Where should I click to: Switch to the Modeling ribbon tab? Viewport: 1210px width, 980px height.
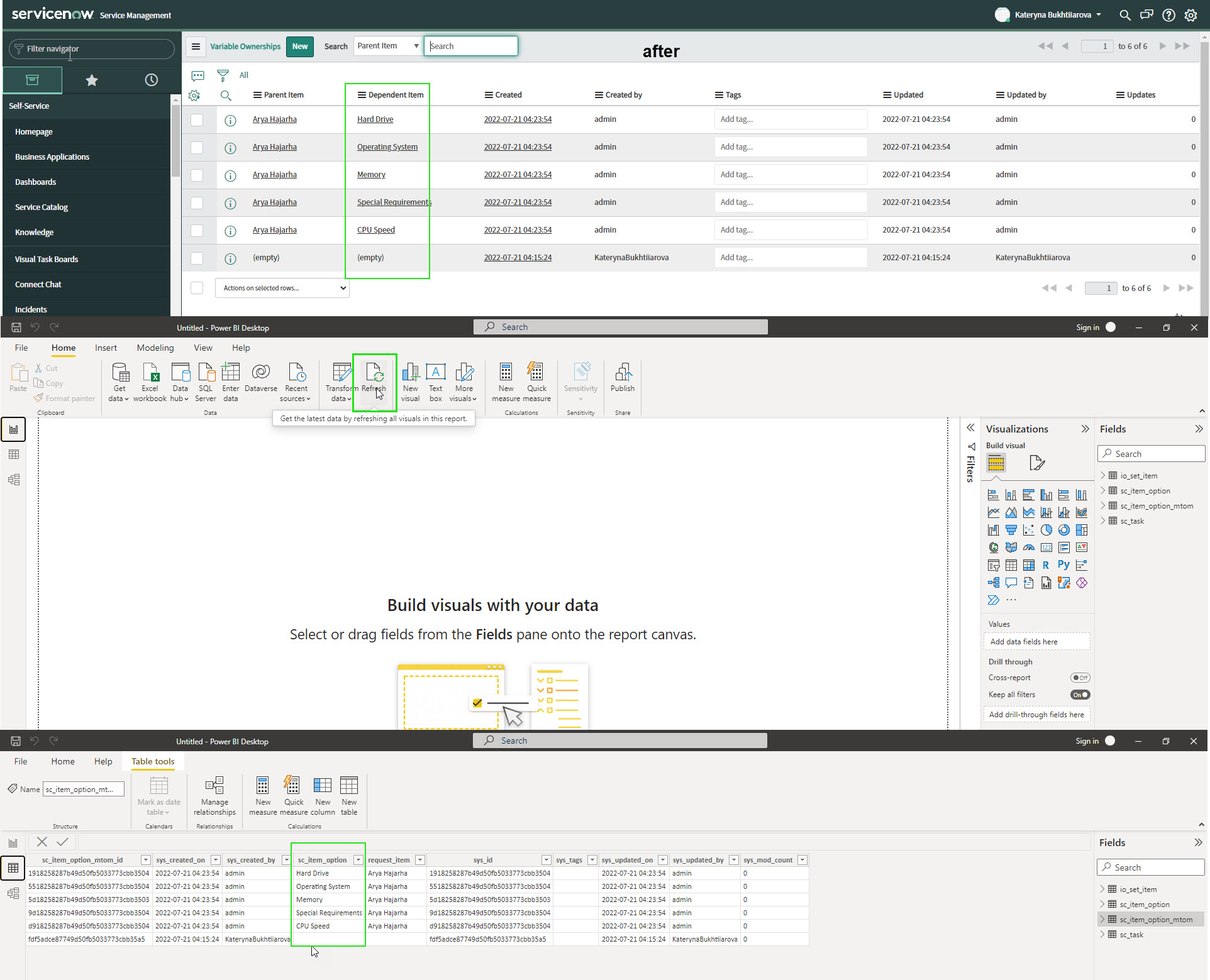tap(155, 348)
